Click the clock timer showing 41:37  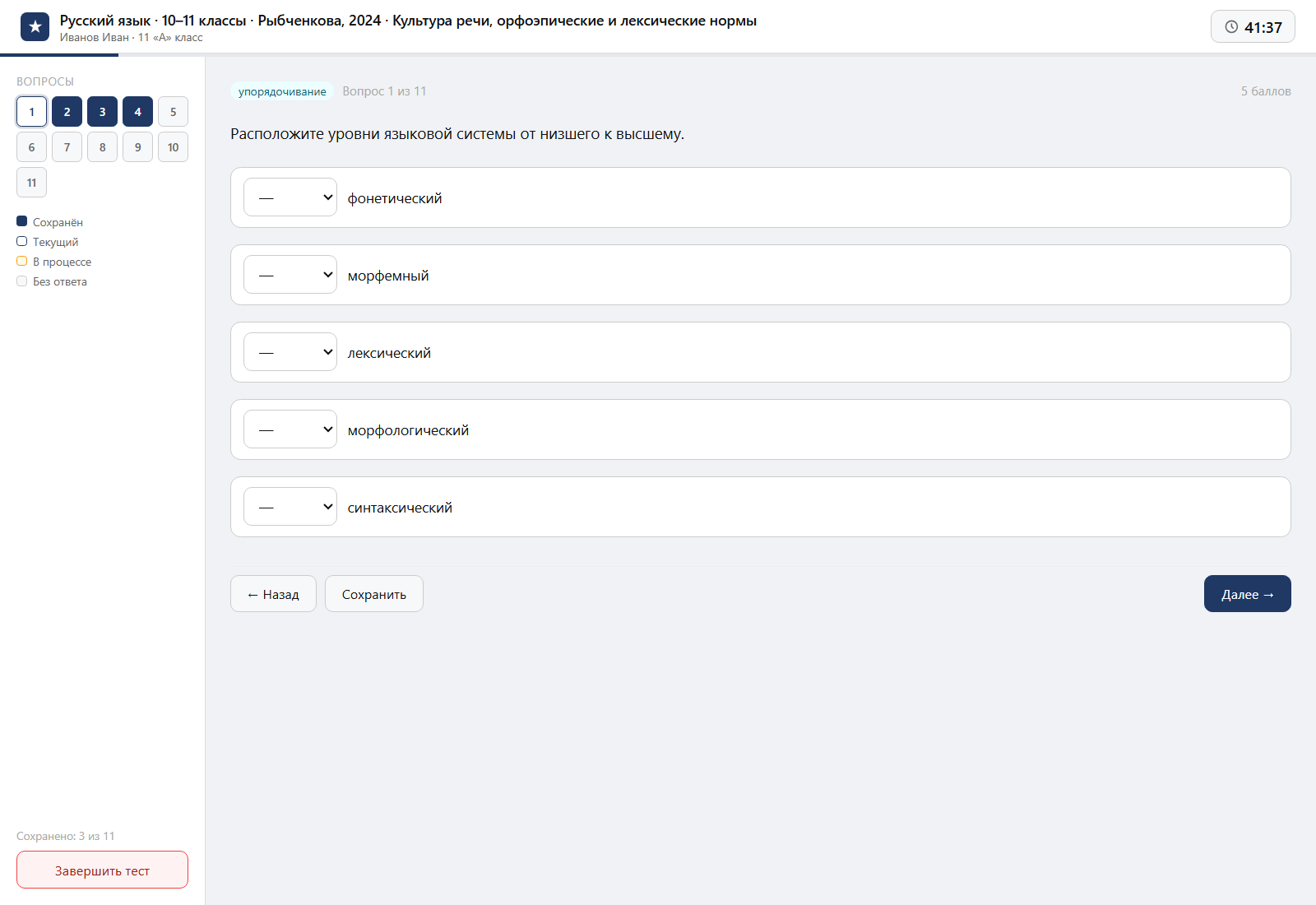1253,26
